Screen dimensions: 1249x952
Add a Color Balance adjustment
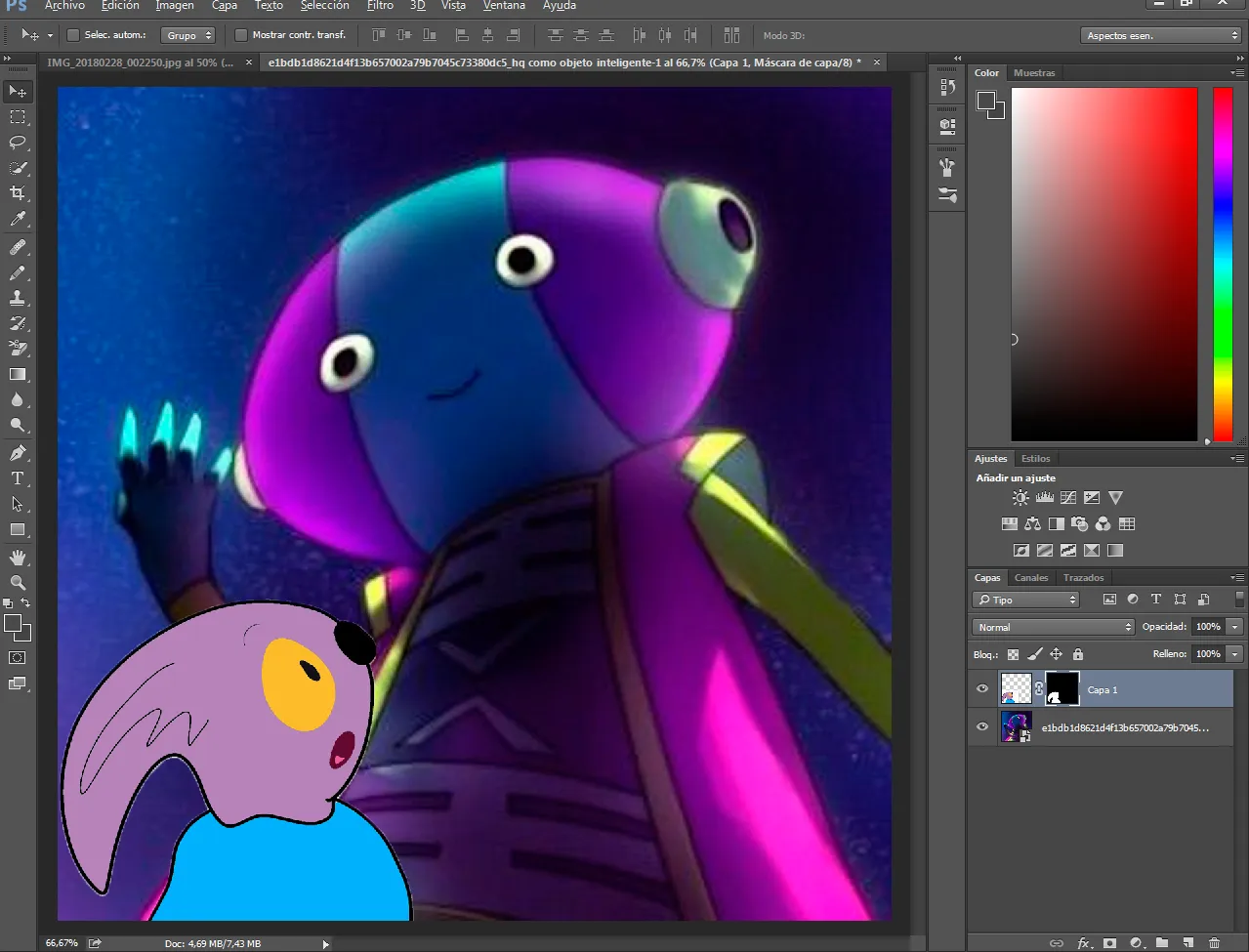point(1032,524)
